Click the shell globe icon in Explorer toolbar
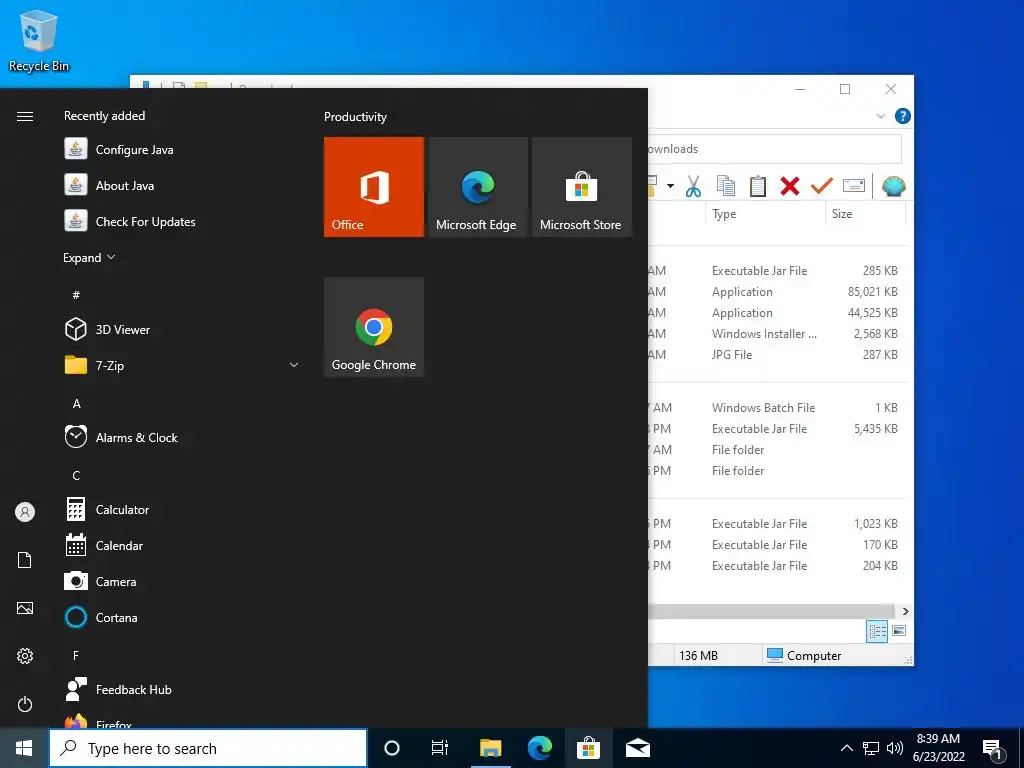Image resolution: width=1024 pixels, height=768 pixels. click(893, 186)
